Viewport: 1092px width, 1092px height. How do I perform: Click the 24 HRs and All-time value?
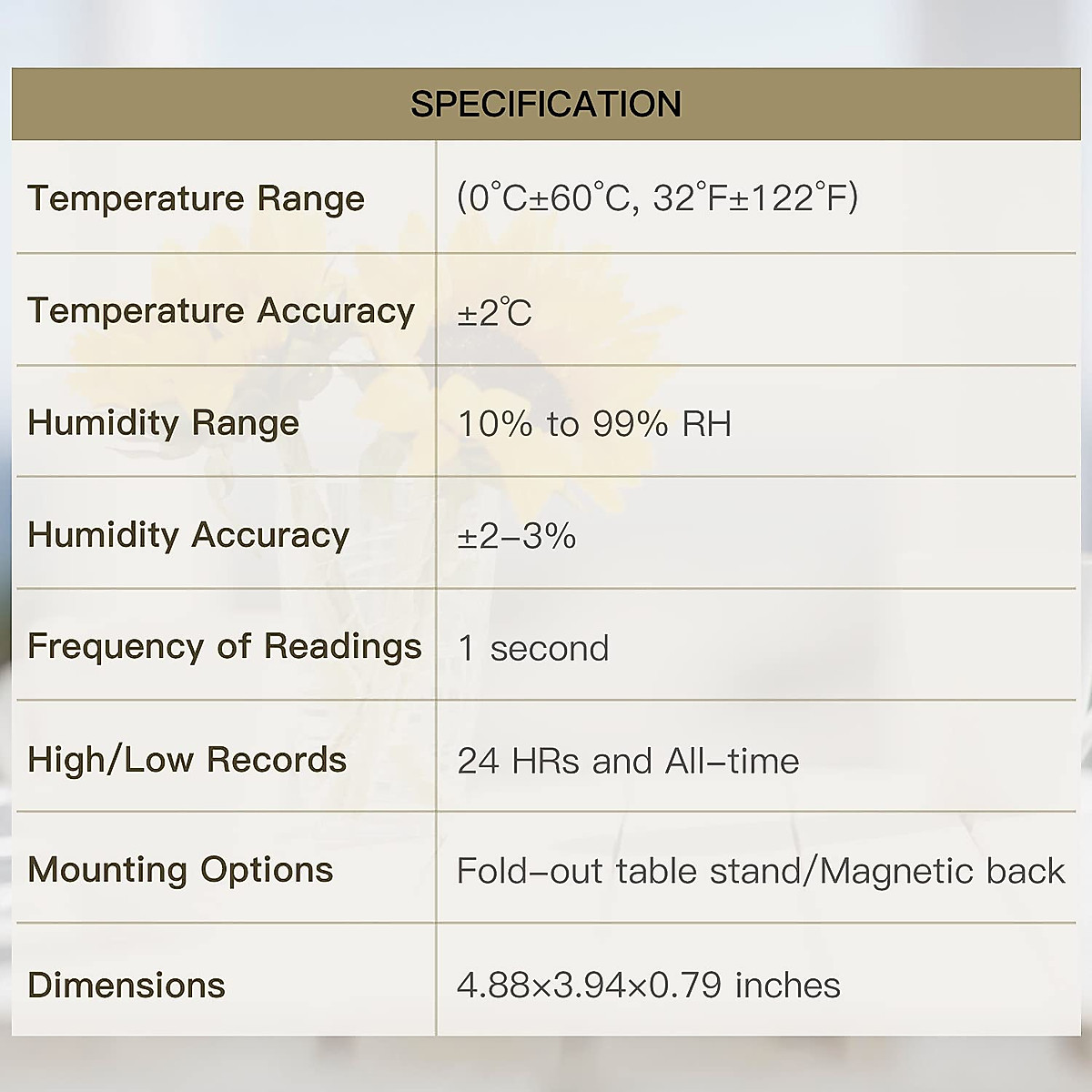pyautogui.click(x=628, y=761)
